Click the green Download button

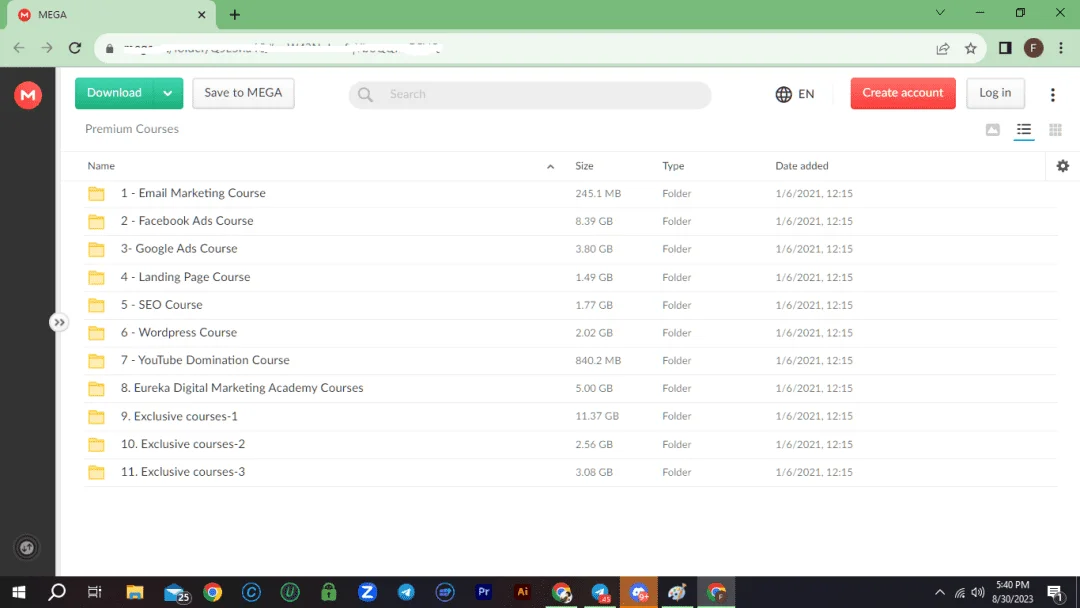(x=114, y=93)
